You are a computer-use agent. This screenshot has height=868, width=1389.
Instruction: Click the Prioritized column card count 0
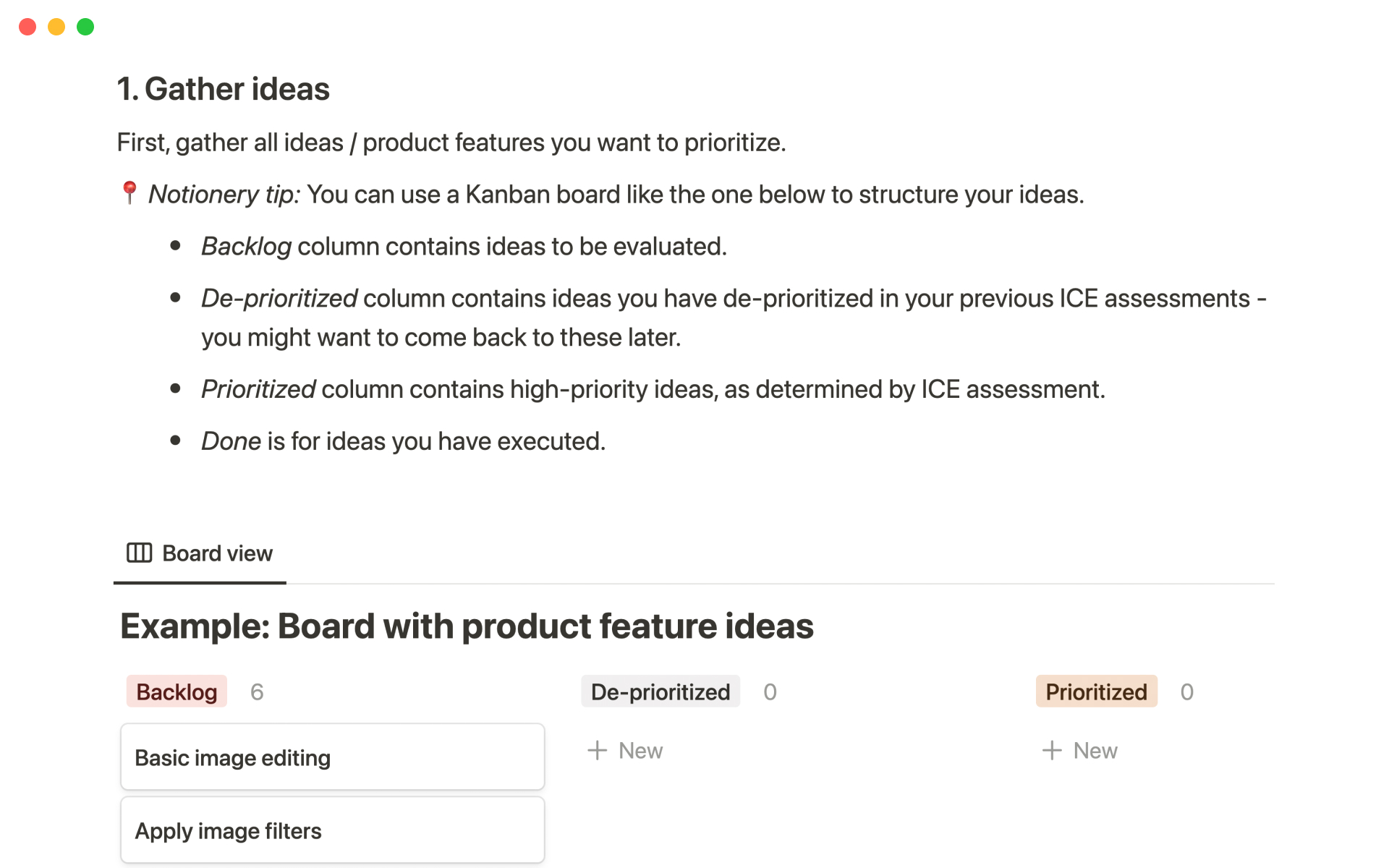point(1186,692)
